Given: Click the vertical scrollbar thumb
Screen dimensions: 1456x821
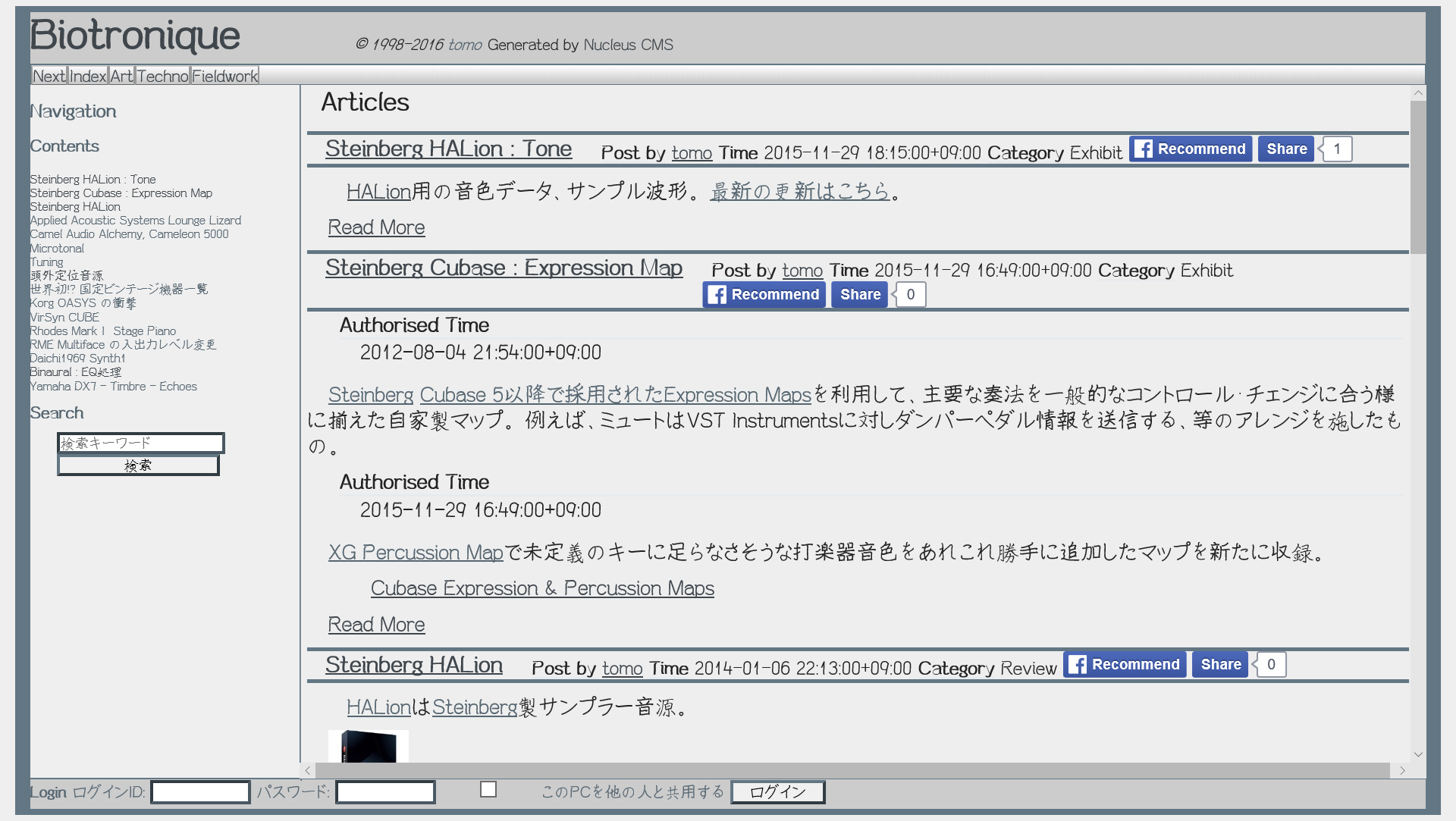Looking at the screenshot, I should point(1417,177).
